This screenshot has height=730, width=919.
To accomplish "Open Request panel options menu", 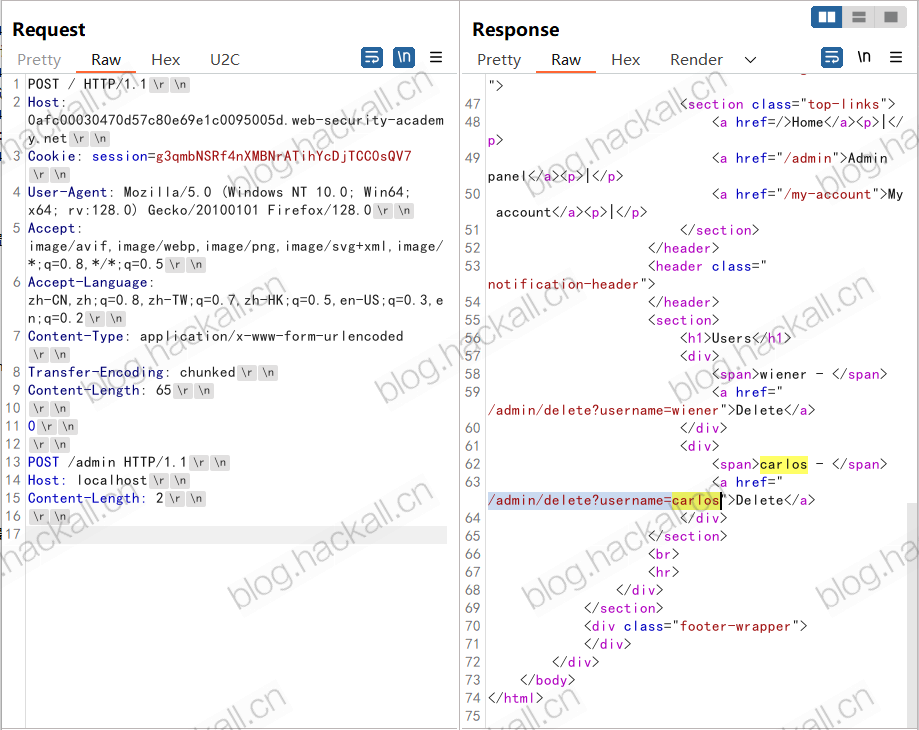I will [x=435, y=57].
